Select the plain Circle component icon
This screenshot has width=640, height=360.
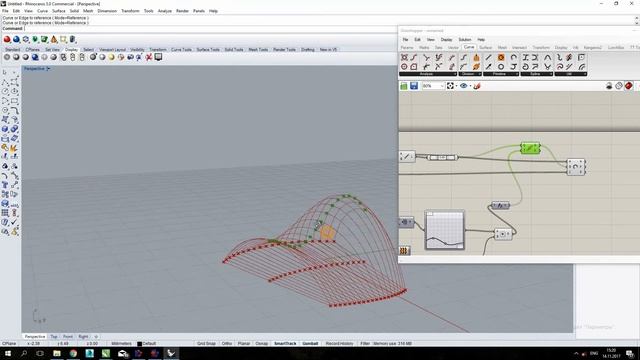click(501, 67)
